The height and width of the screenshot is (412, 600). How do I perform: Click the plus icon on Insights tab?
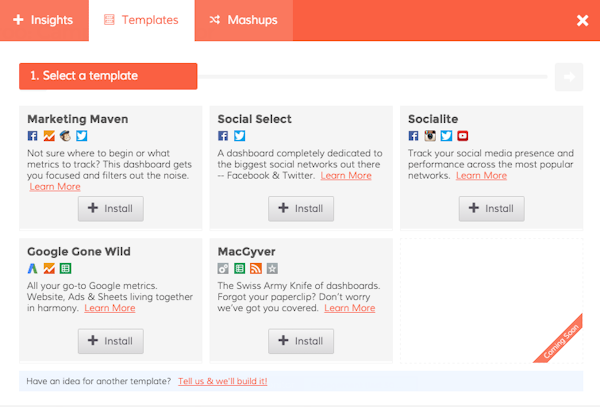pyautogui.click(x=18, y=20)
